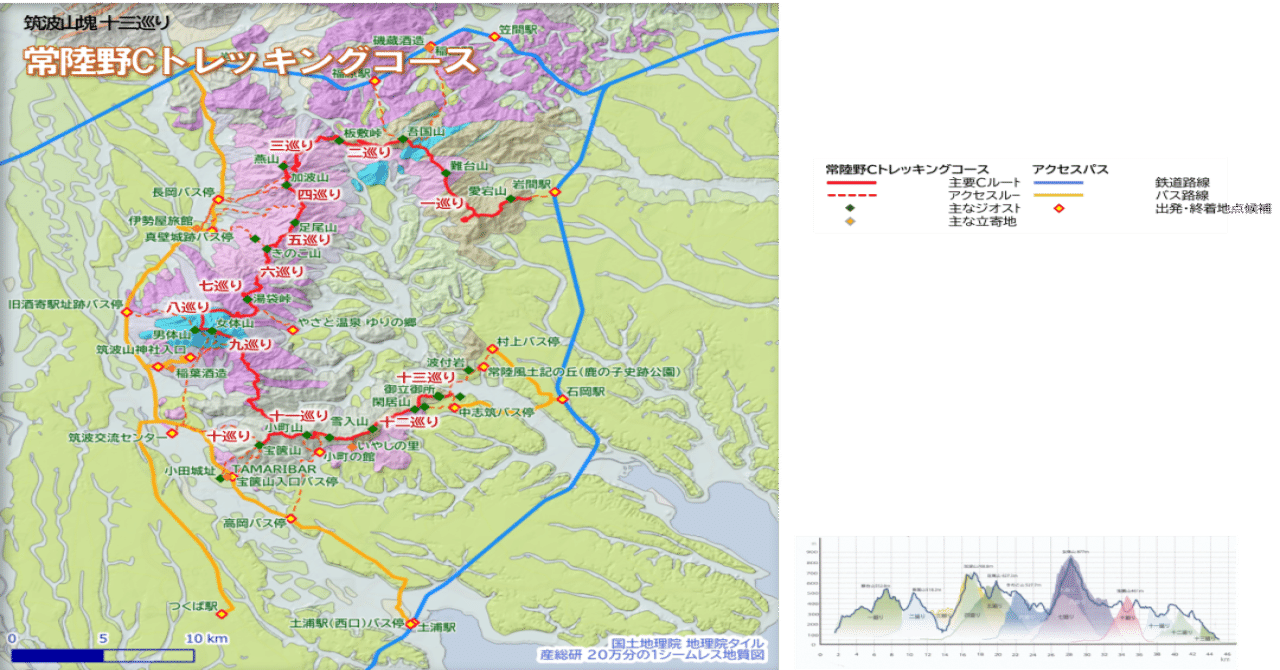The image size is (1280, 670).
Task: Select the 岩間駅 start point marker
Action: pos(554,193)
